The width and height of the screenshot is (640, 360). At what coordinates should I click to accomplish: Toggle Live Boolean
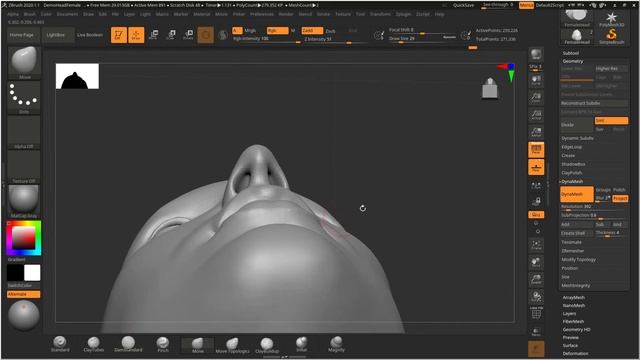90,35
